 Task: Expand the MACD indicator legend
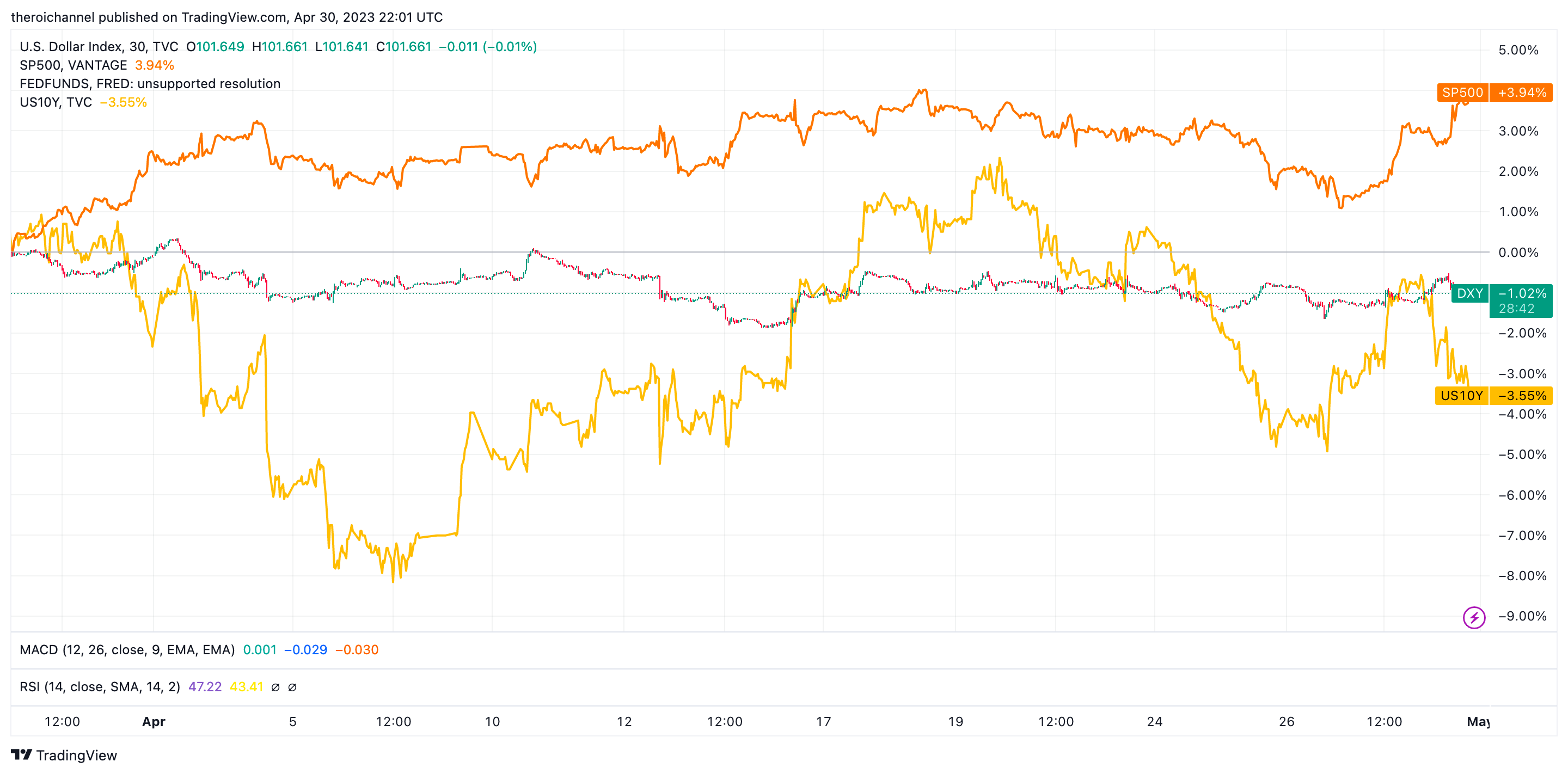click(127, 650)
